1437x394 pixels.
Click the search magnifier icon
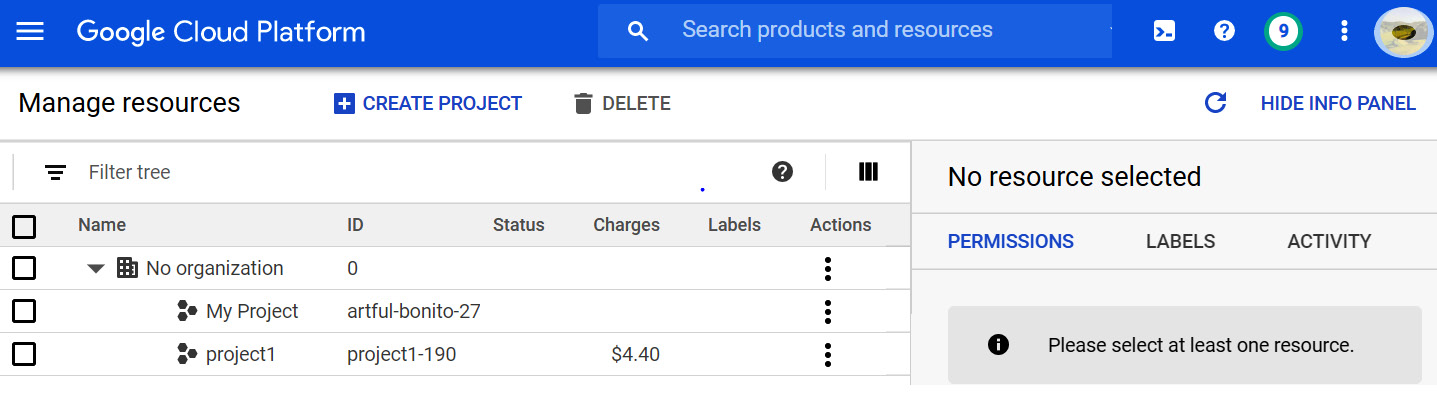[x=638, y=31]
